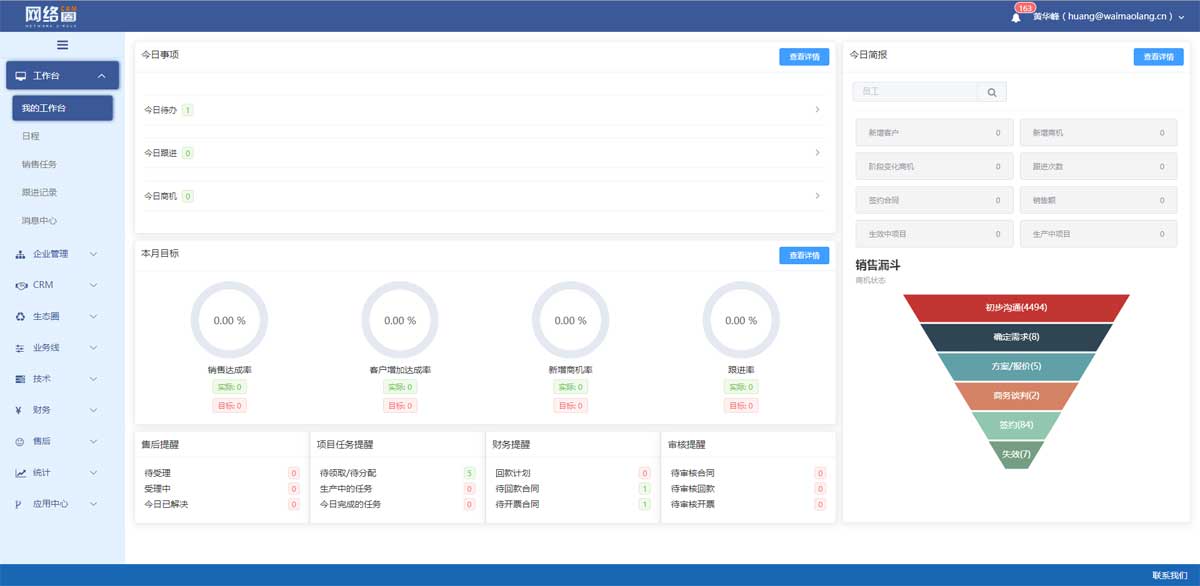Click the 新增商机率 progress ring
Viewport: 1200px width, 586px height.
(570, 320)
